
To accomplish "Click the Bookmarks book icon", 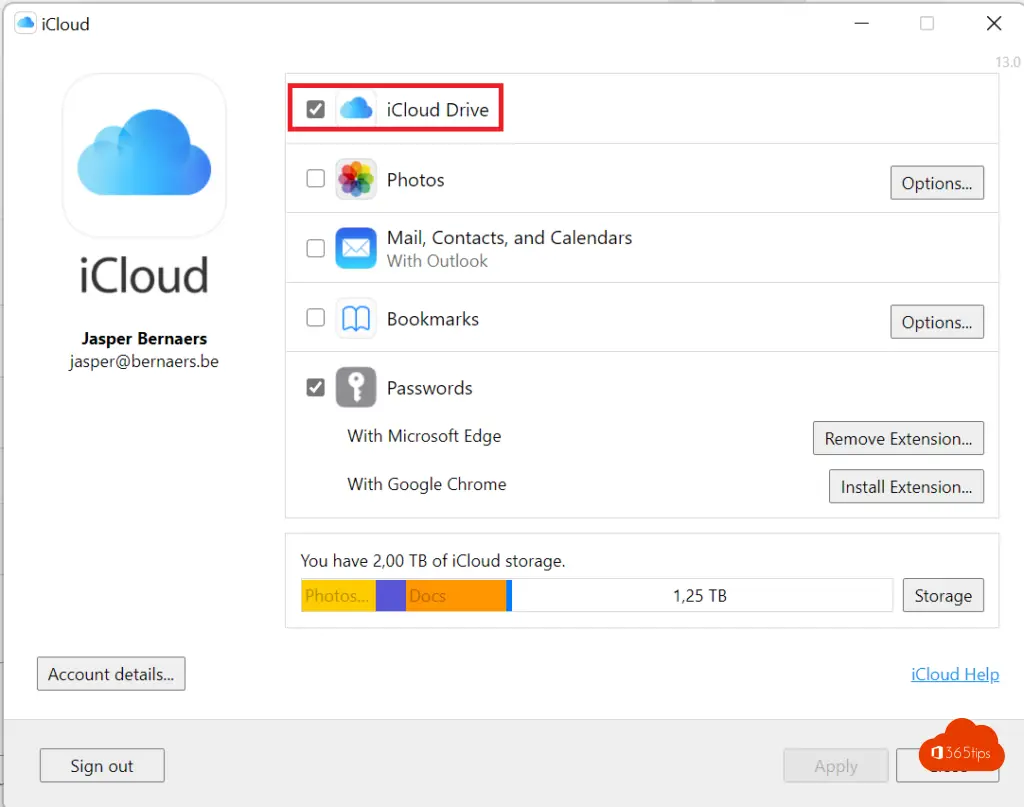I will (x=356, y=319).
